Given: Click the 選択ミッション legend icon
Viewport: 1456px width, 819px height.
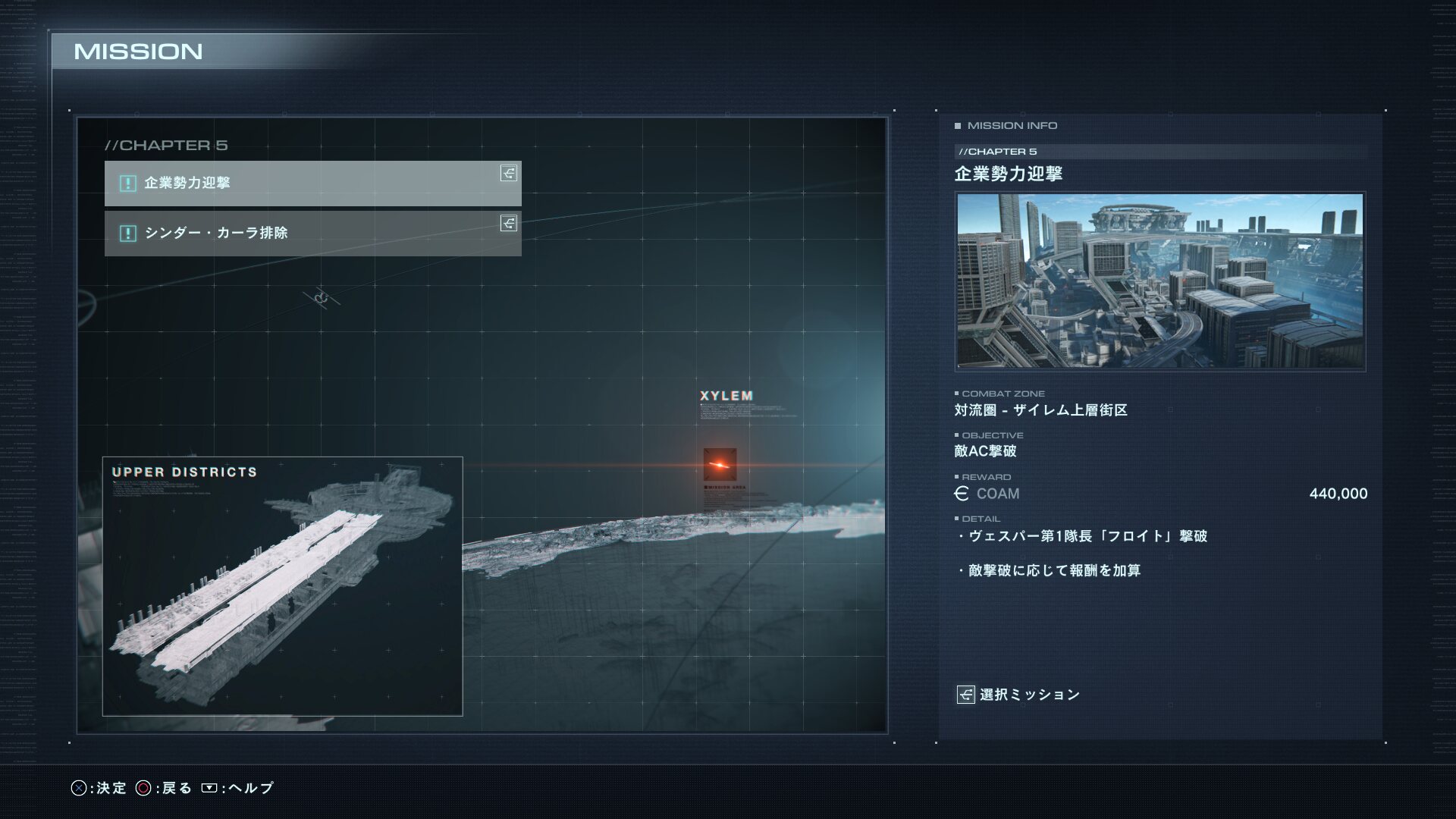Looking at the screenshot, I should point(965,695).
